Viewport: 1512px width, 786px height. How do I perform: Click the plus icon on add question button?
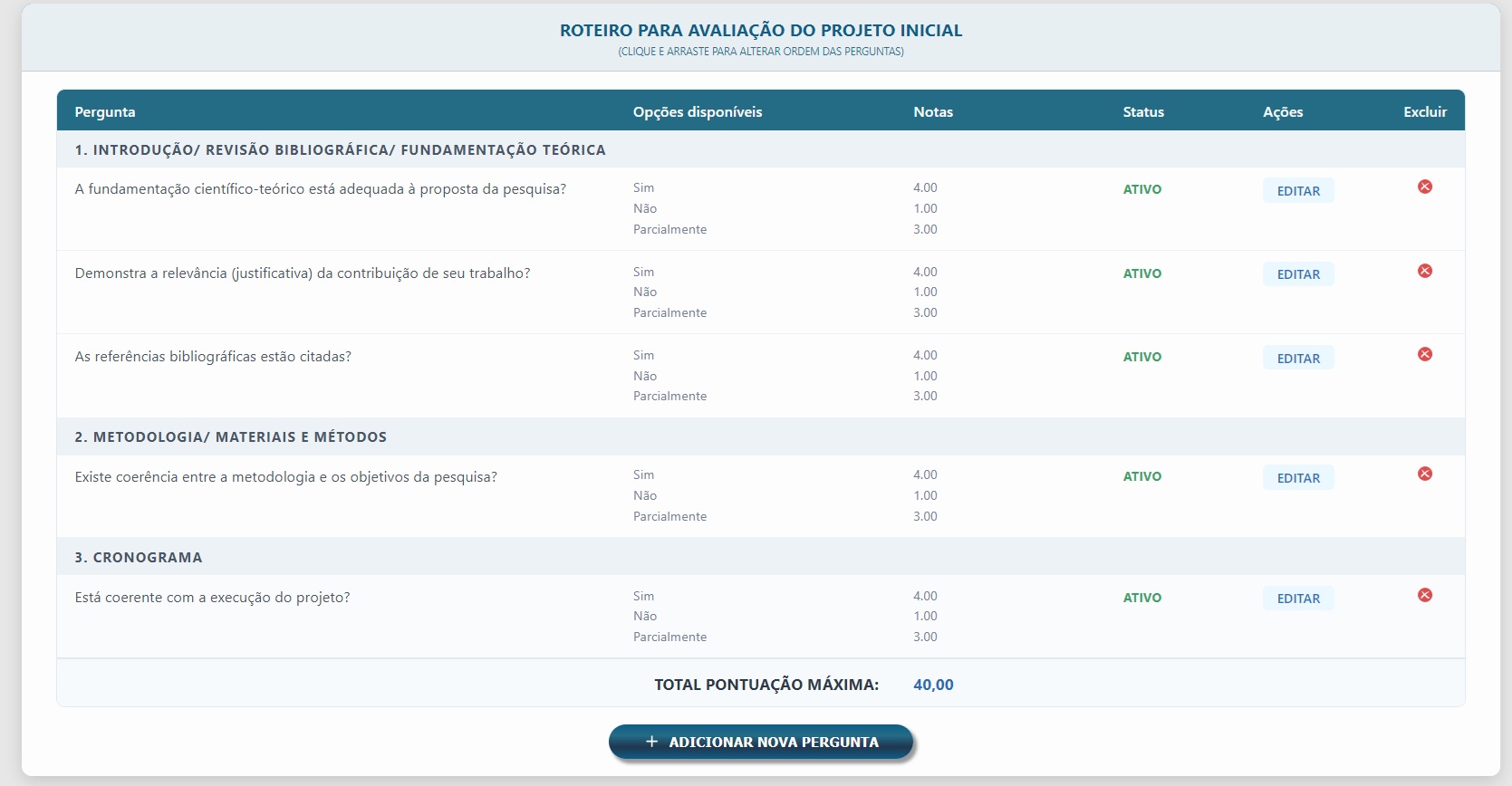[651, 742]
